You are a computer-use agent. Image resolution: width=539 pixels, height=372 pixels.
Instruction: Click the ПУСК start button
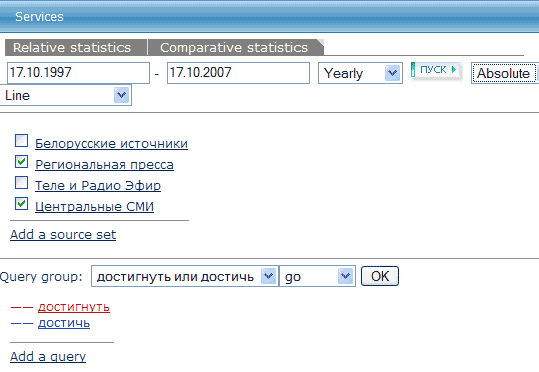(436, 70)
